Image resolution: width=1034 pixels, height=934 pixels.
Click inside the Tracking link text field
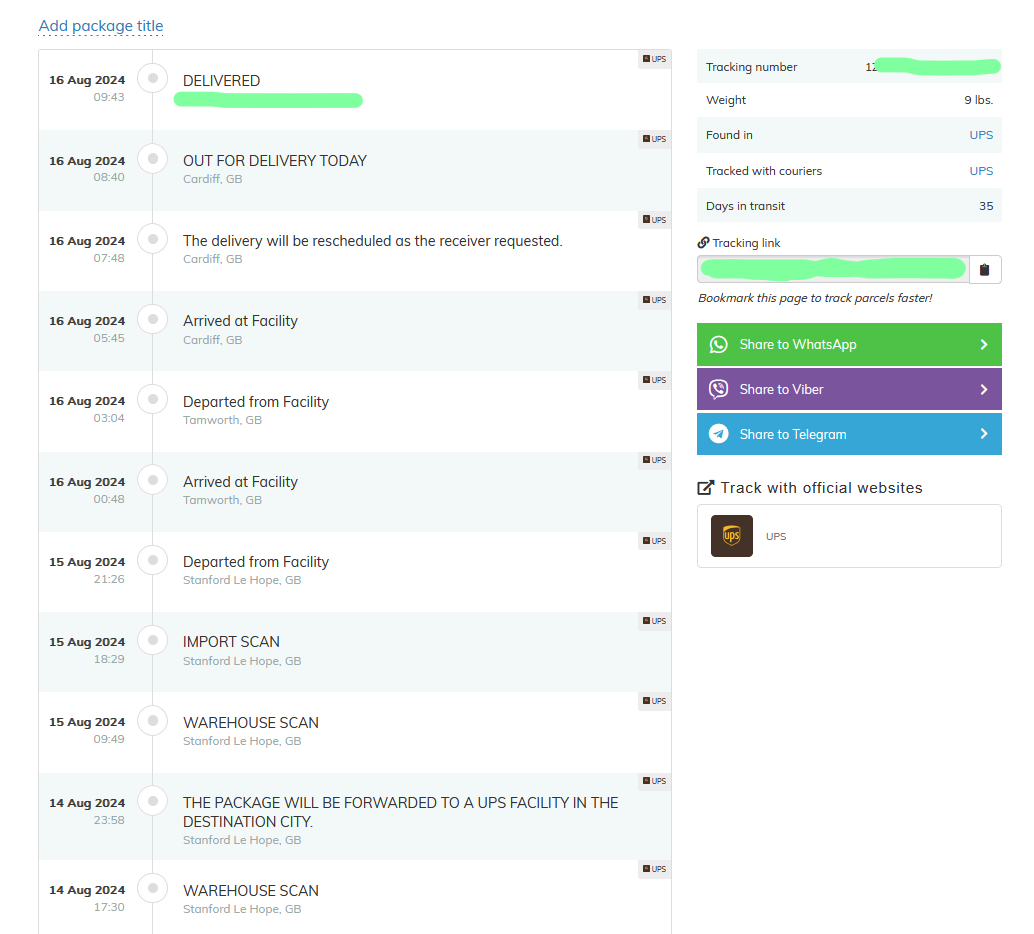pyautogui.click(x=832, y=269)
